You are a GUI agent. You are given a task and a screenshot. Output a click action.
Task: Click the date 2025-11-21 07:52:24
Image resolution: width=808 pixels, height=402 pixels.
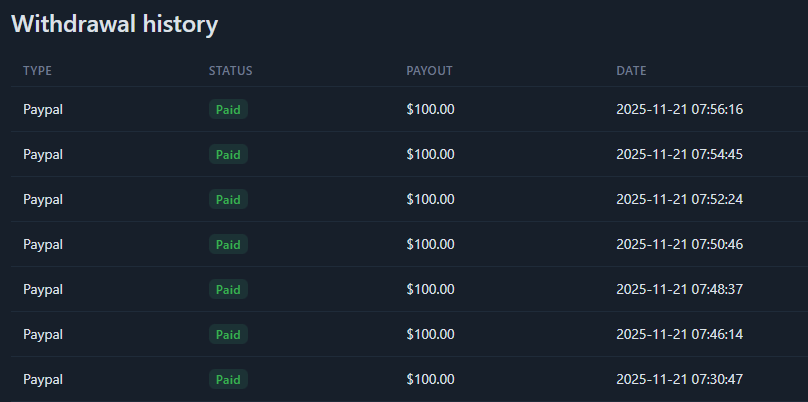coord(679,199)
